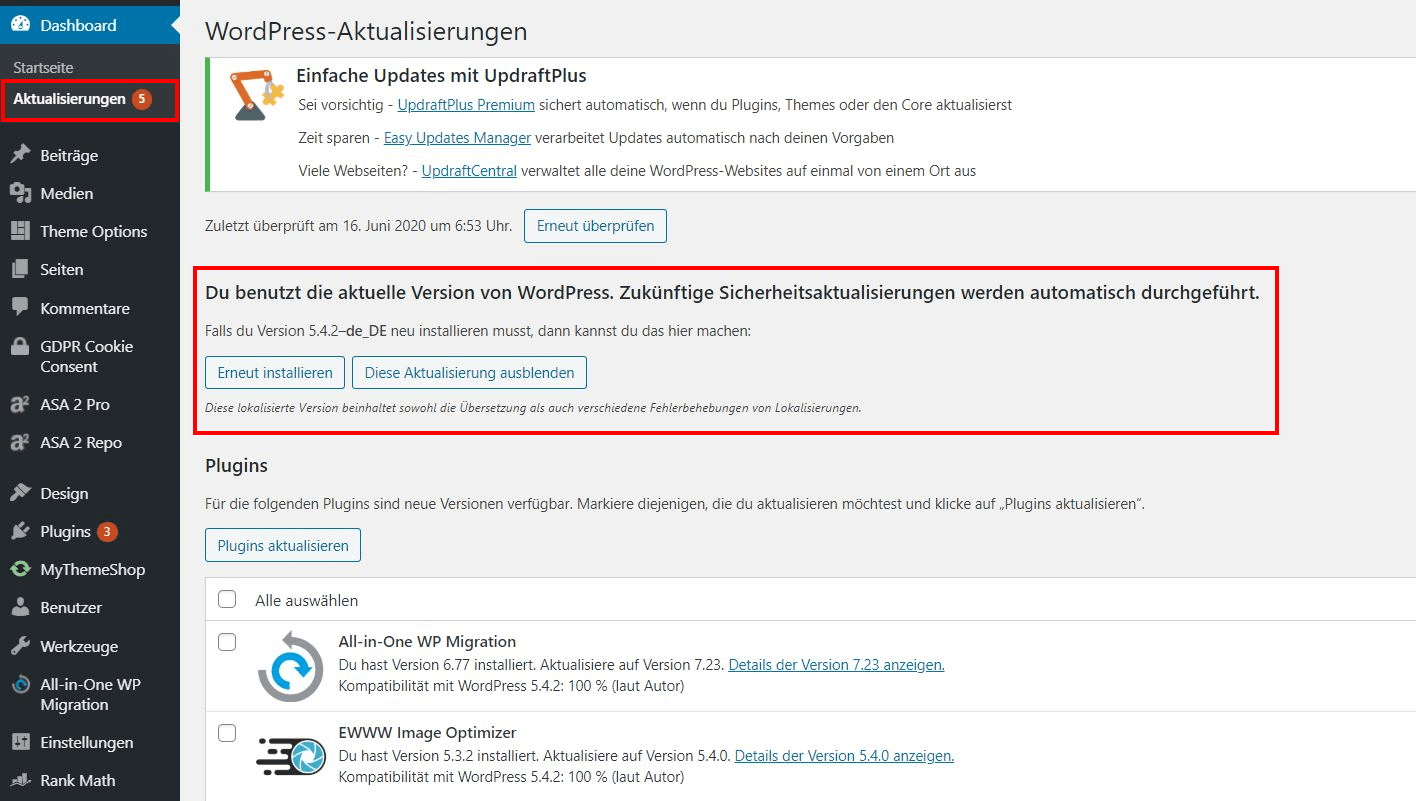Viewport: 1416px width, 801px height.
Task: Click the Dashboard gauge icon
Action: pos(20,25)
